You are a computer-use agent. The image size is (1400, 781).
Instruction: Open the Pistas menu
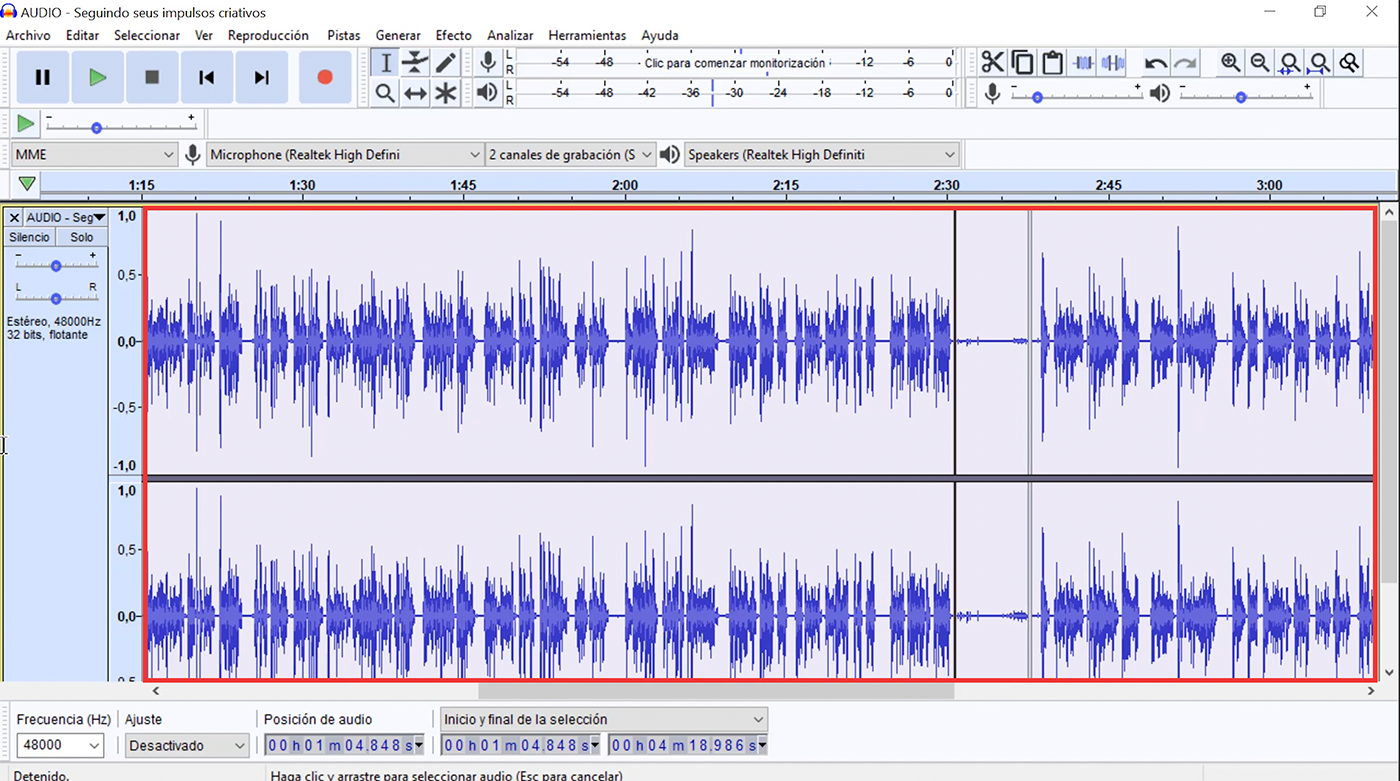click(x=343, y=35)
